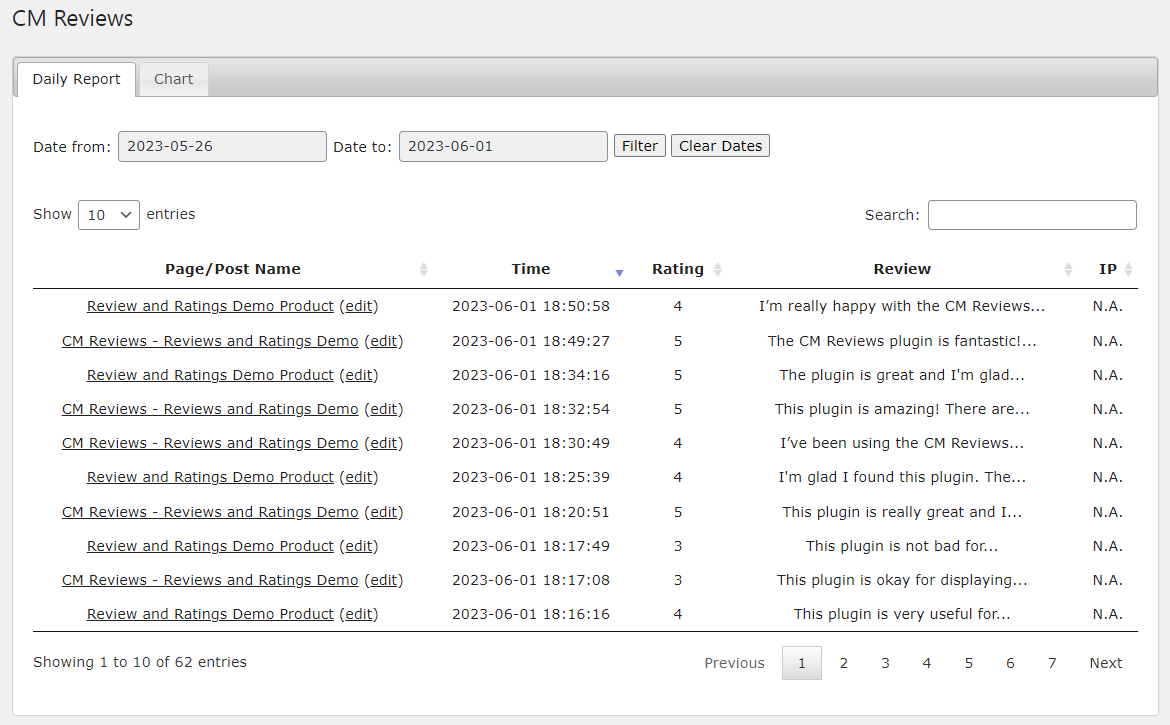This screenshot has height=725, width=1170.
Task: Click review "I'm really happy with the CM Reviews..."
Action: [902, 306]
